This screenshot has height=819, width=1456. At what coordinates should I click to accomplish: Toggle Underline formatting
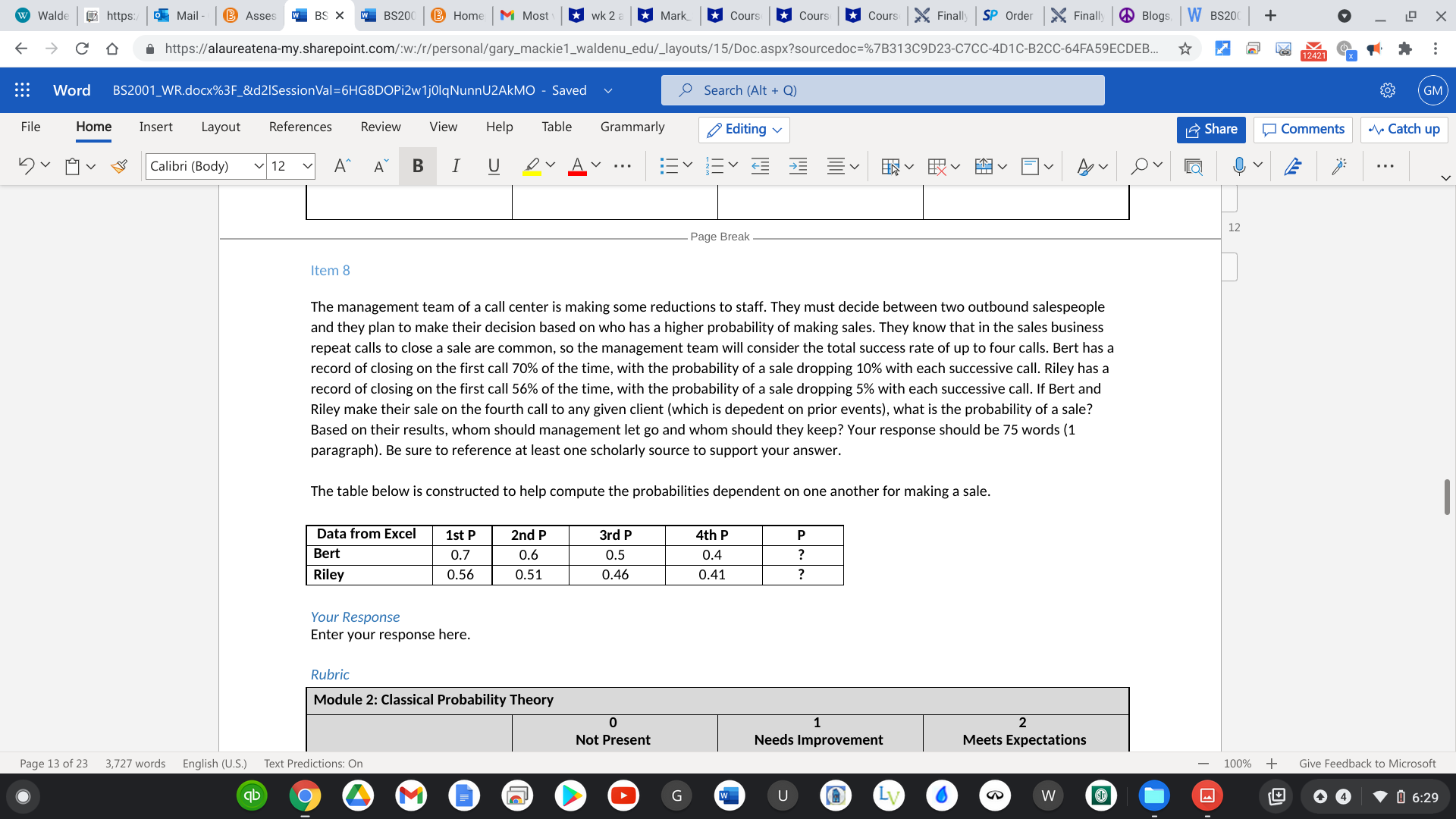click(x=494, y=166)
